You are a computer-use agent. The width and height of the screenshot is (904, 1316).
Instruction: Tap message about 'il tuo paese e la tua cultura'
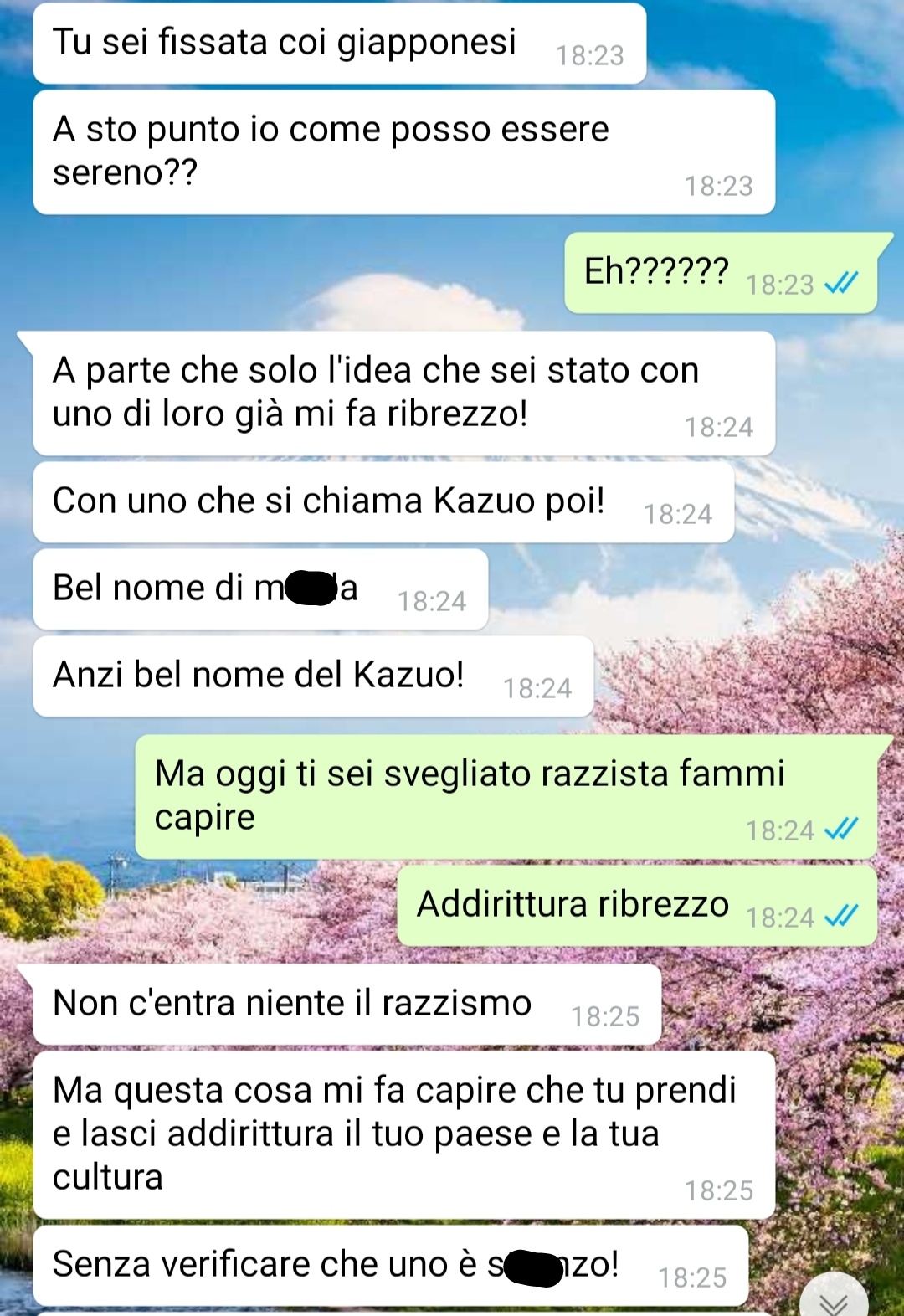pyautogui.click(x=404, y=1135)
